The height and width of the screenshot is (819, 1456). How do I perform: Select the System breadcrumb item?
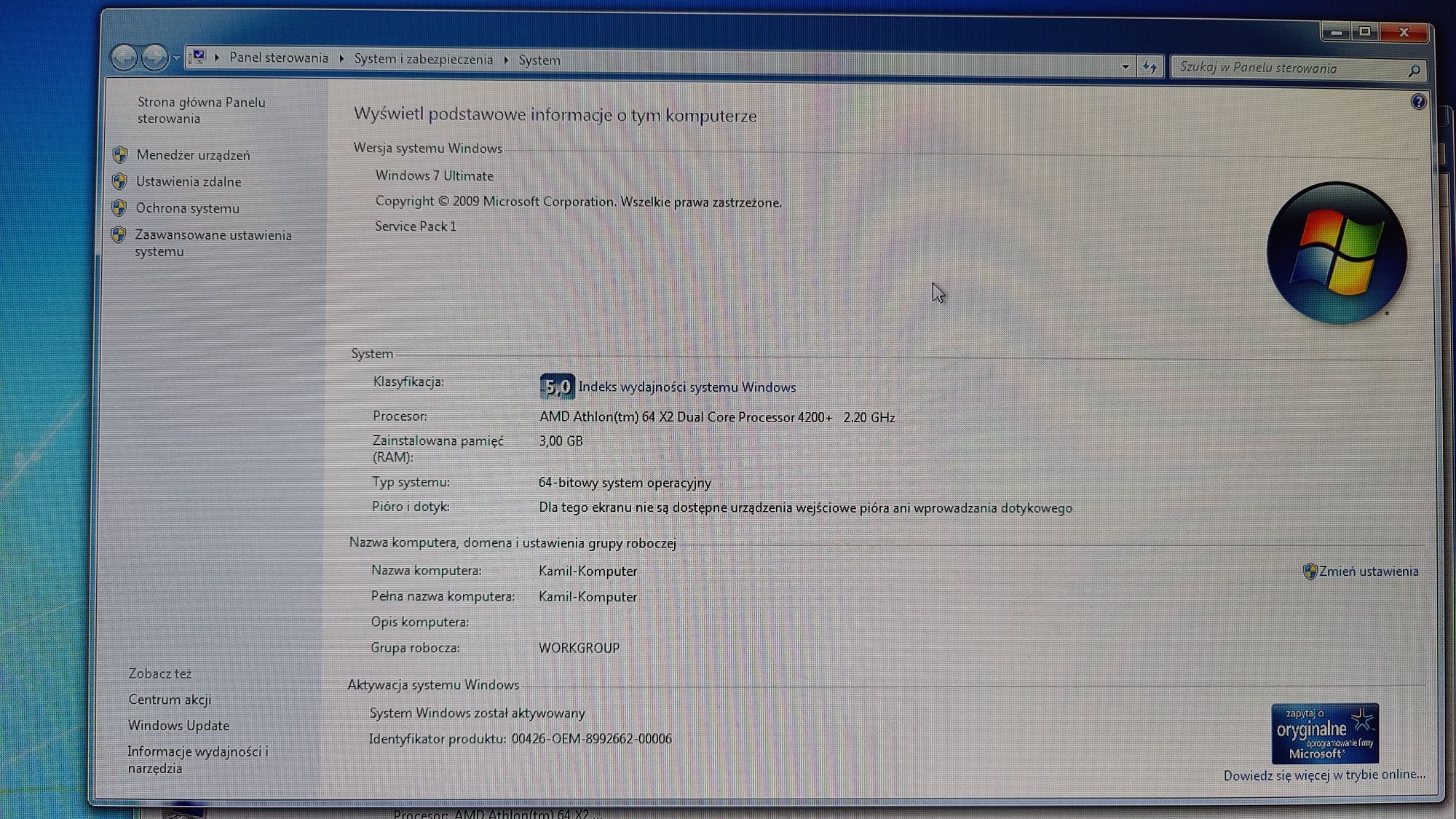pyautogui.click(x=539, y=60)
